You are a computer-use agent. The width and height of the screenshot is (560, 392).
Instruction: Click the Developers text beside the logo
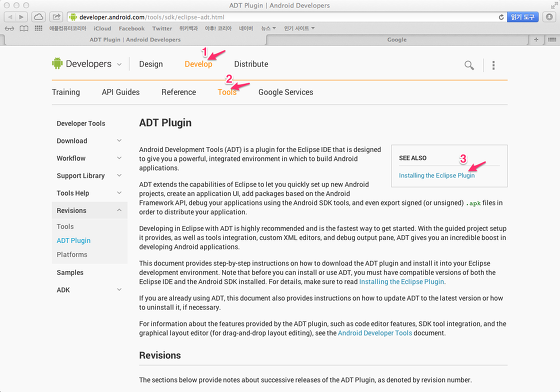[89, 64]
